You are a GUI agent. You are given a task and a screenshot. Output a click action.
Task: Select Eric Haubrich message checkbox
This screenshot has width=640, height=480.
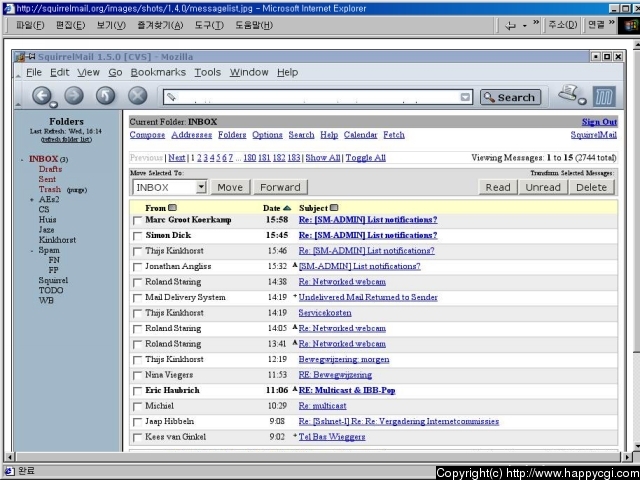(138, 391)
